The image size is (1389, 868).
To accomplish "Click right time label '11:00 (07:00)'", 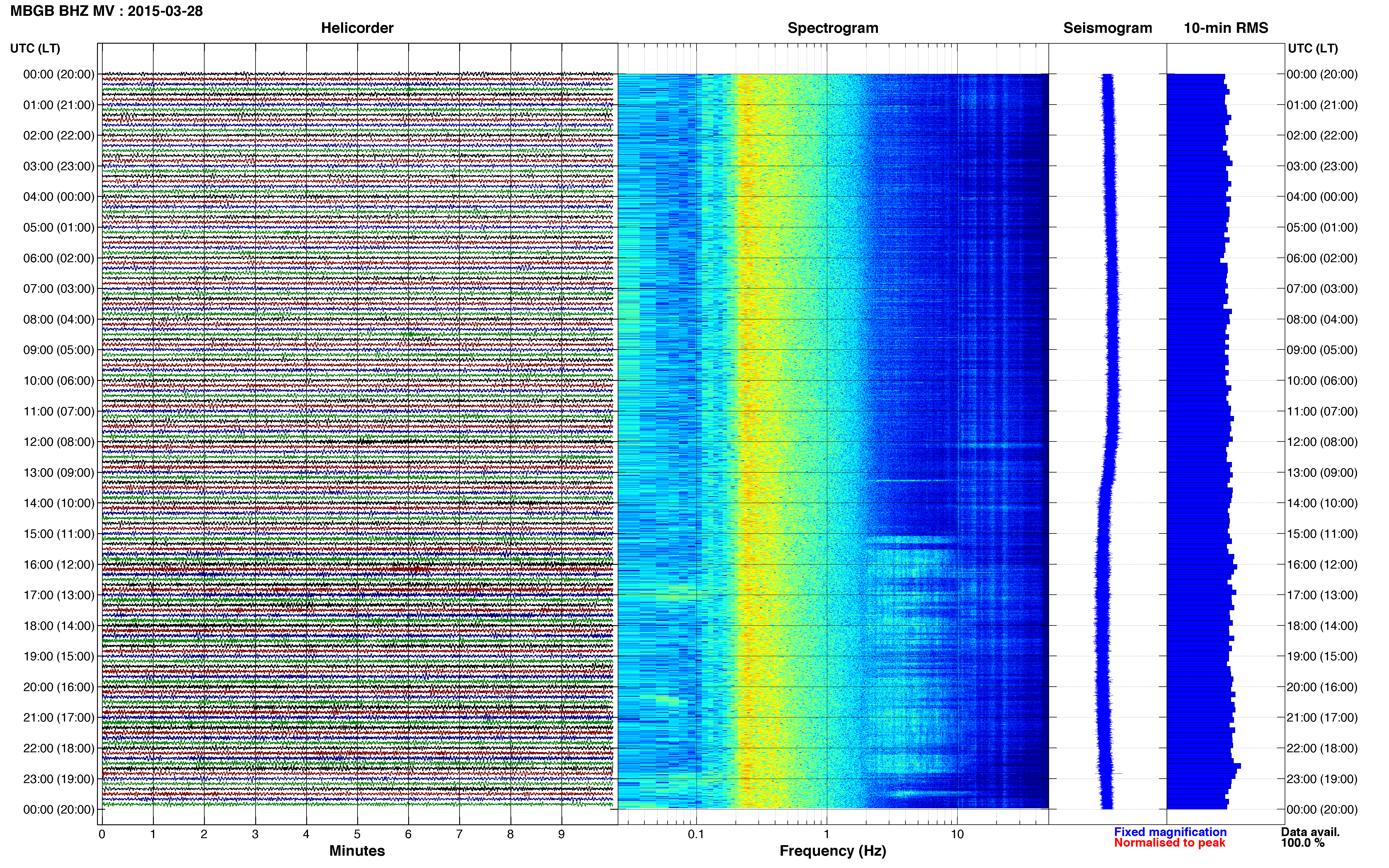I will coord(1322,412).
